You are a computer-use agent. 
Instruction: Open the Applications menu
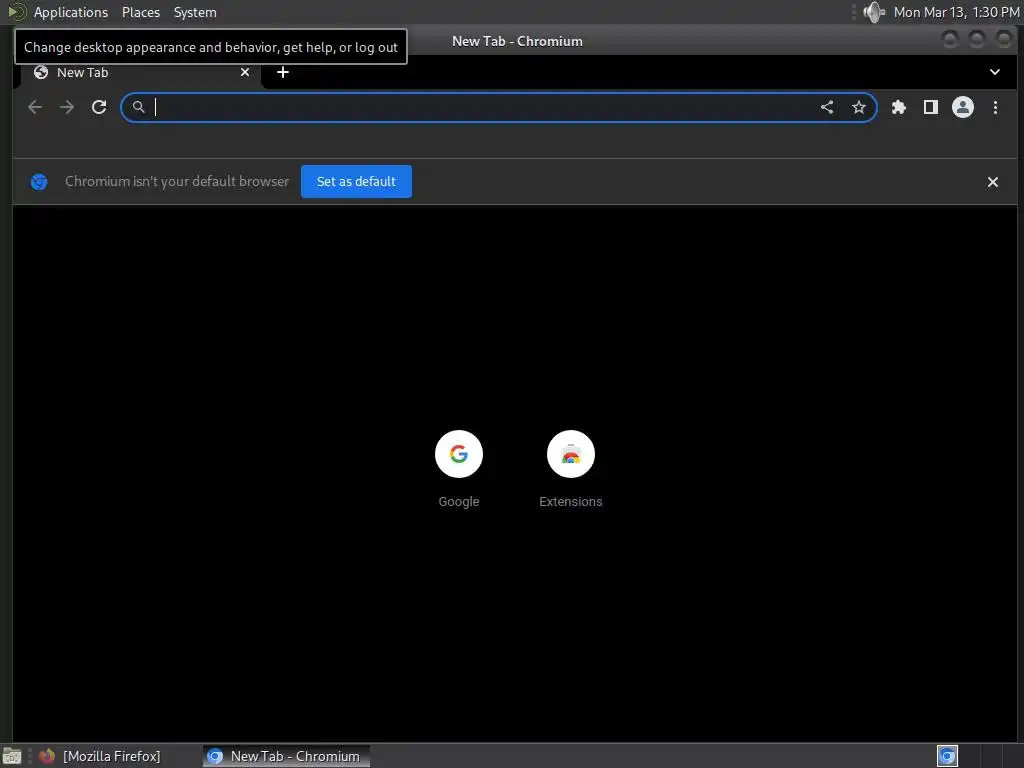pos(71,12)
